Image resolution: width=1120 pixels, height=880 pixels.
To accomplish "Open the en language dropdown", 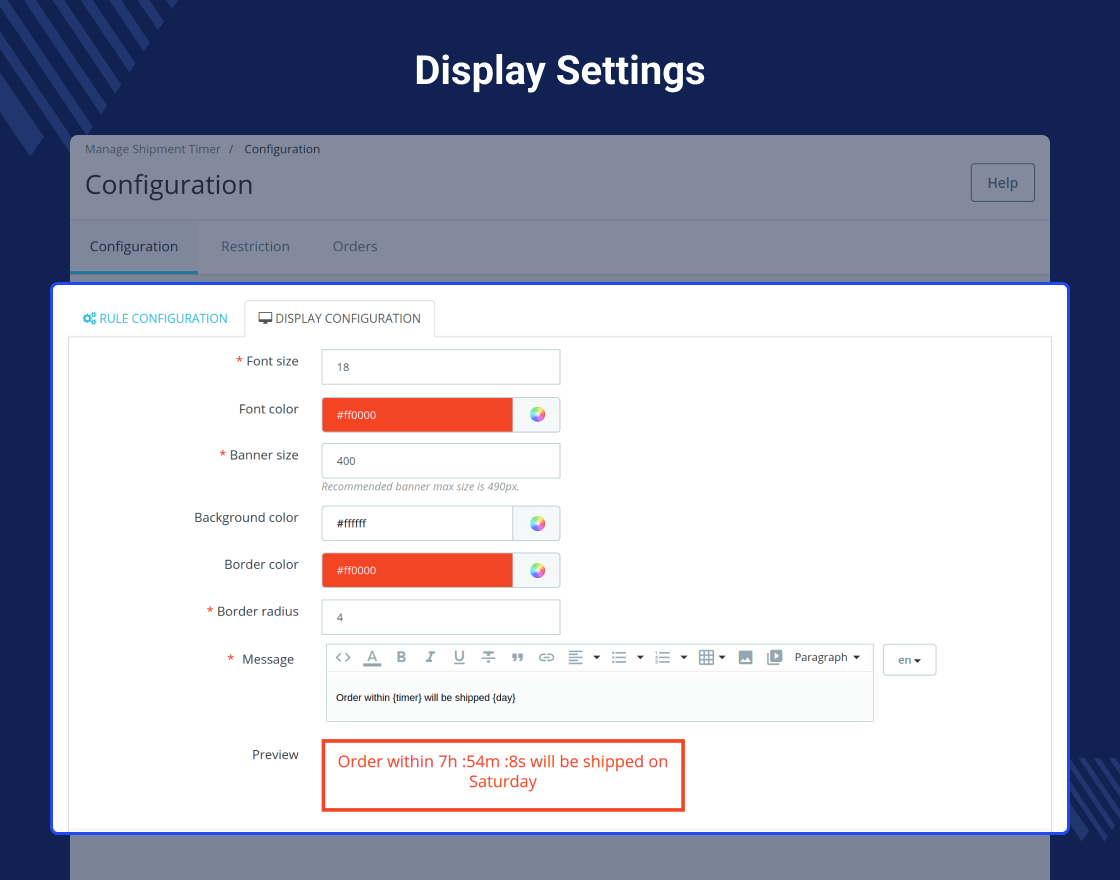I will [x=909, y=660].
